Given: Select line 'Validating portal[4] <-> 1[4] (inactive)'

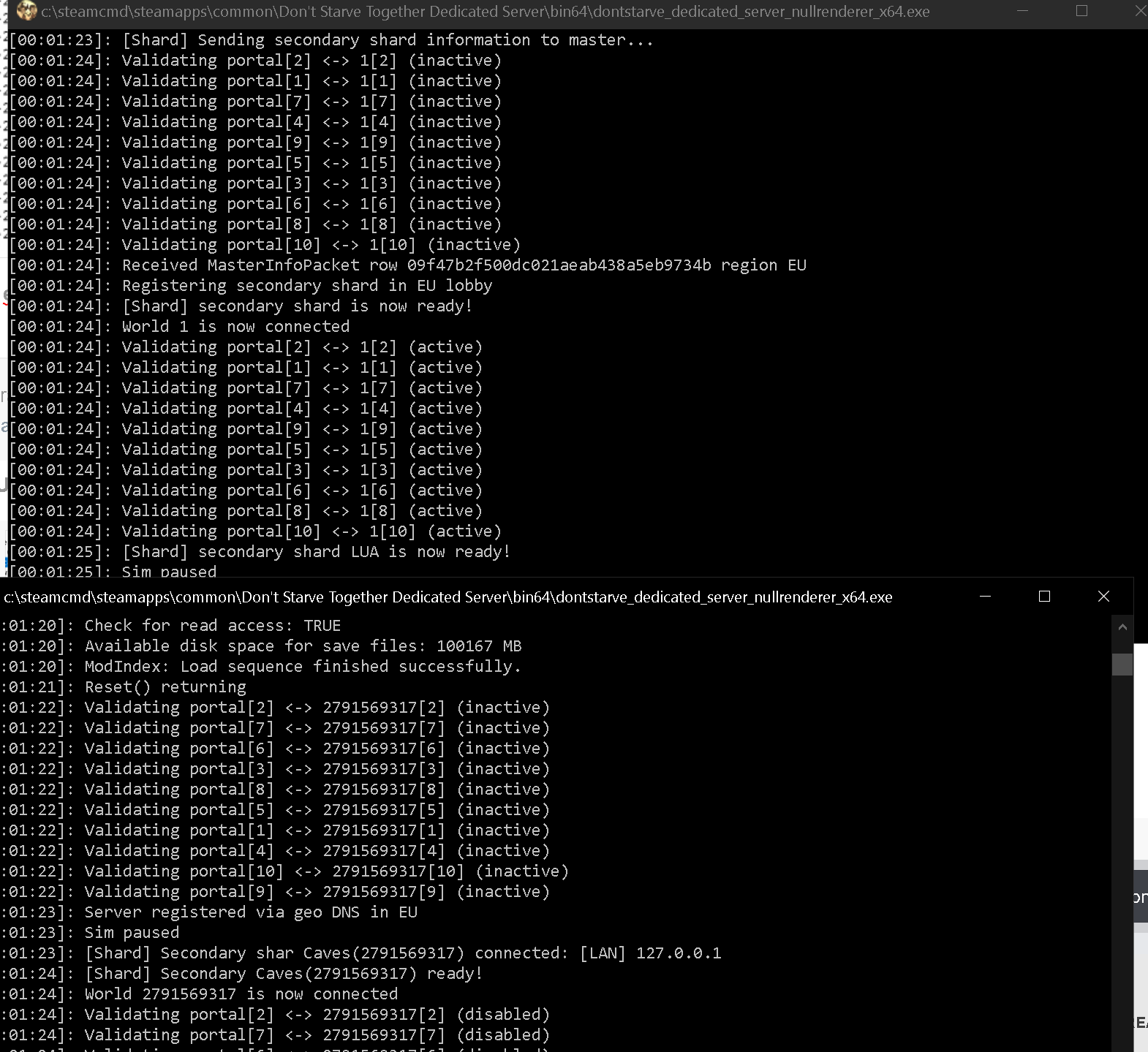Looking at the screenshot, I should pos(255,122).
